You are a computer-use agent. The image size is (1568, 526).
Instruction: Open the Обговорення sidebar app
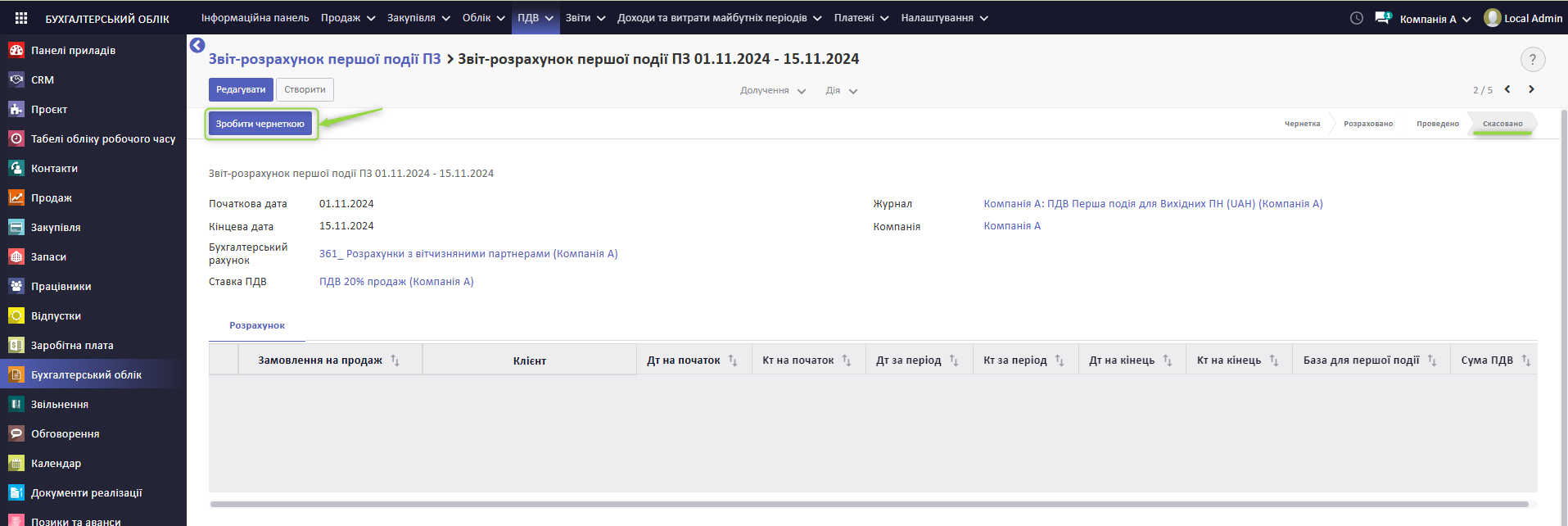(x=65, y=433)
